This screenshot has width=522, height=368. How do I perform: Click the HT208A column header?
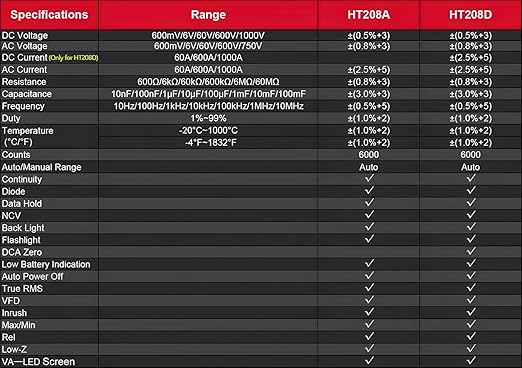point(369,15)
